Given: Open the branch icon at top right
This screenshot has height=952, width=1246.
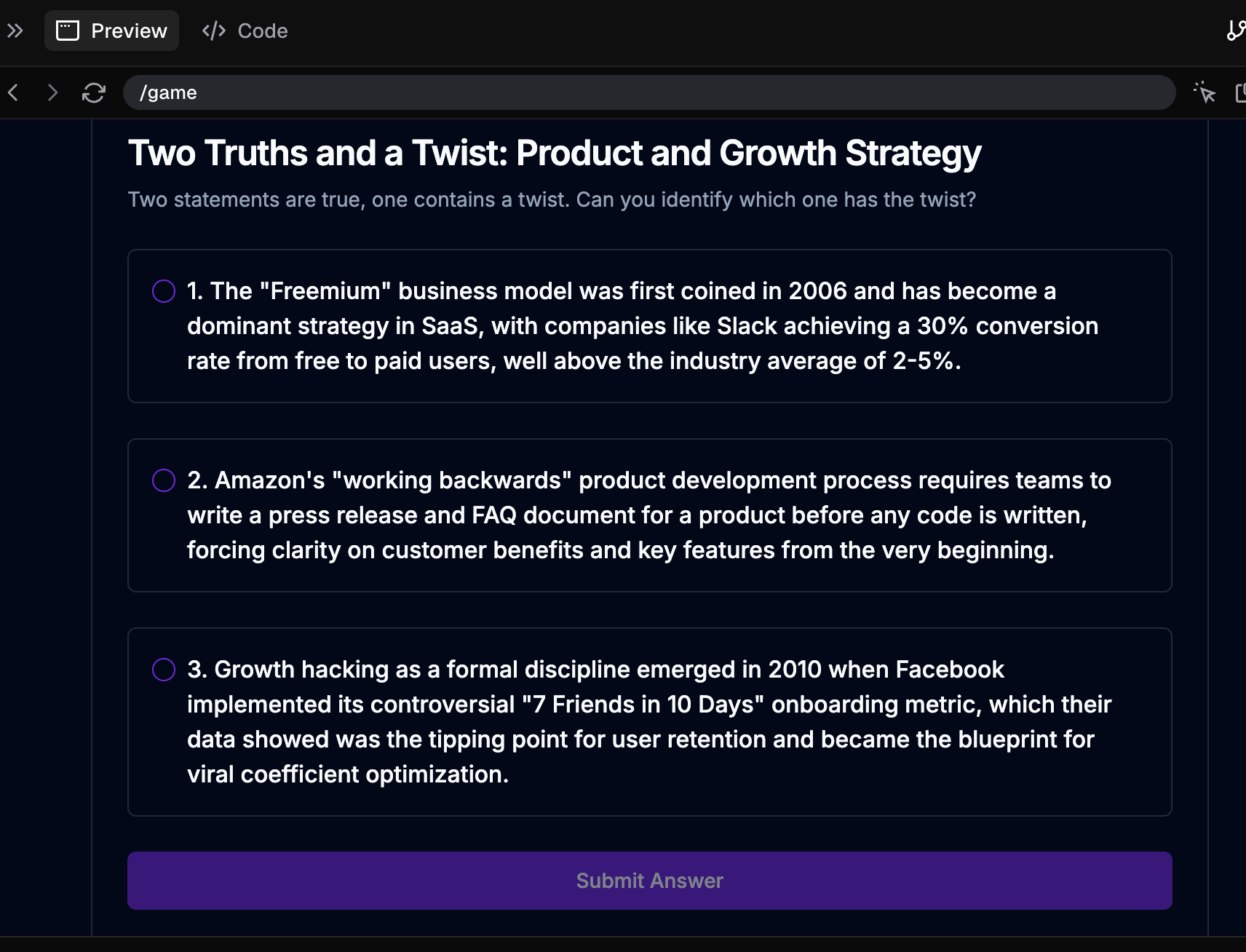Looking at the screenshot, I should [1235, 31].
